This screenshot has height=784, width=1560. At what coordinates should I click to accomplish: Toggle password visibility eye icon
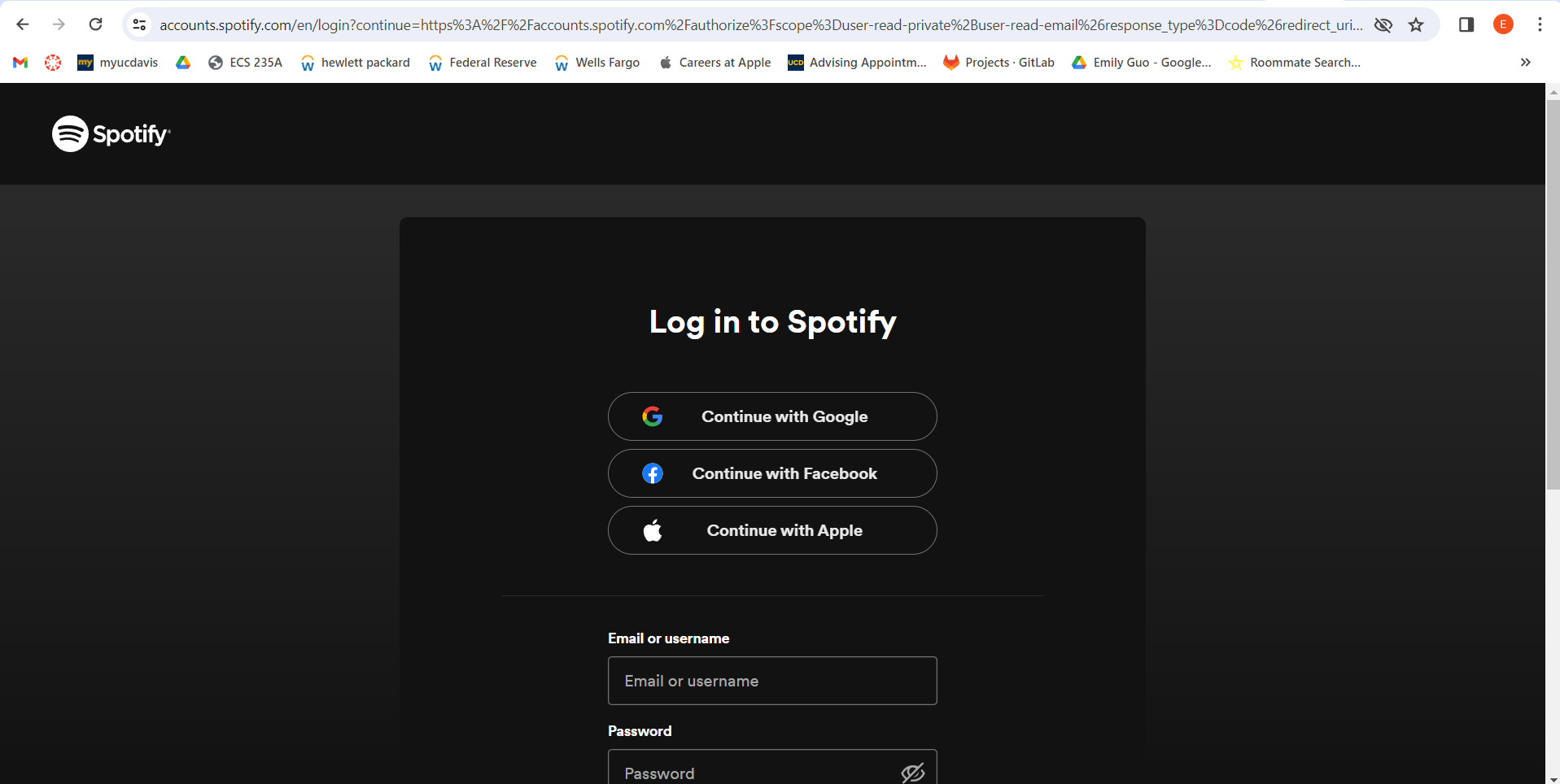tap(913, 772)
